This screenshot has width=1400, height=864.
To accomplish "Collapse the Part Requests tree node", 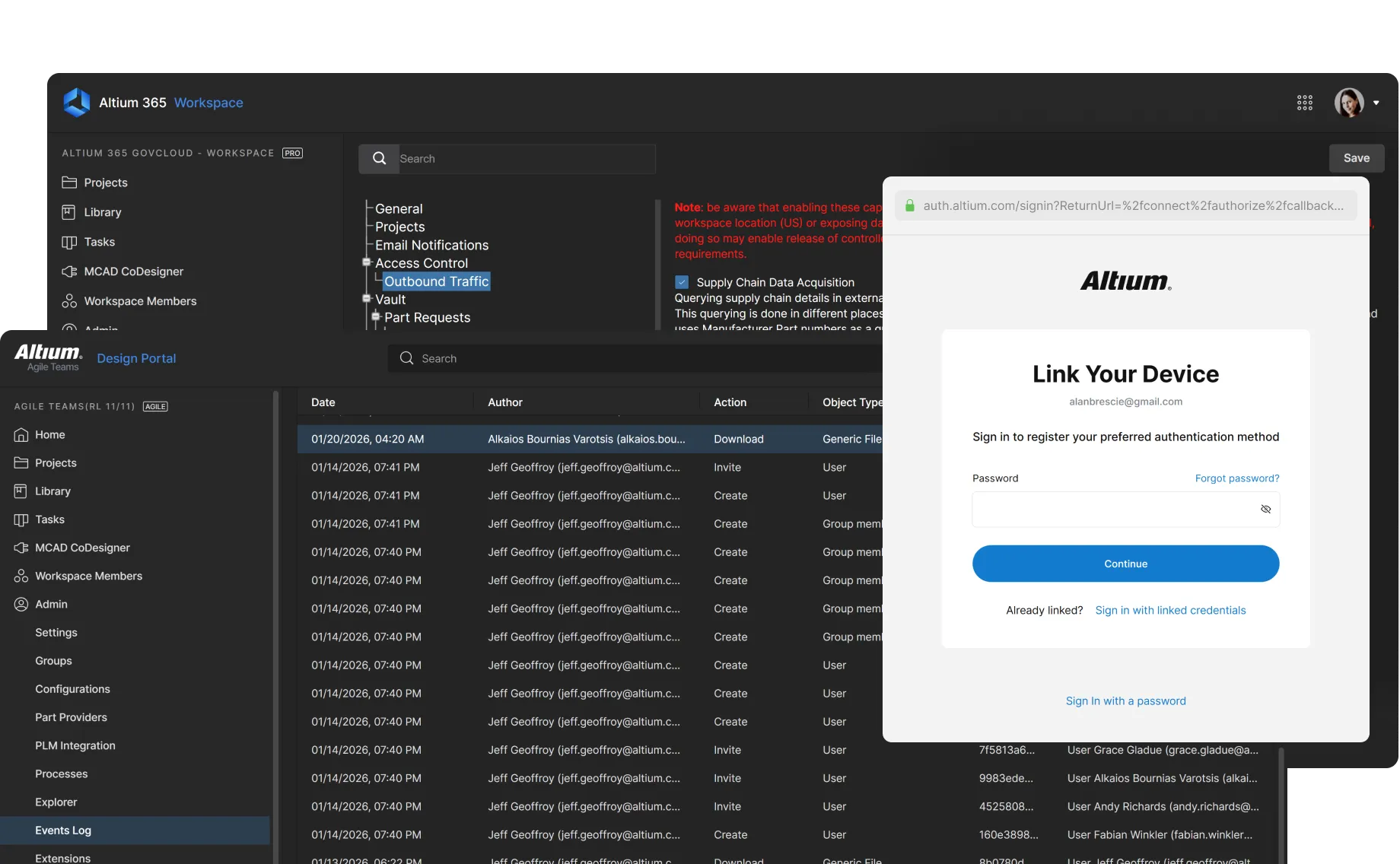I will [376, 317].
